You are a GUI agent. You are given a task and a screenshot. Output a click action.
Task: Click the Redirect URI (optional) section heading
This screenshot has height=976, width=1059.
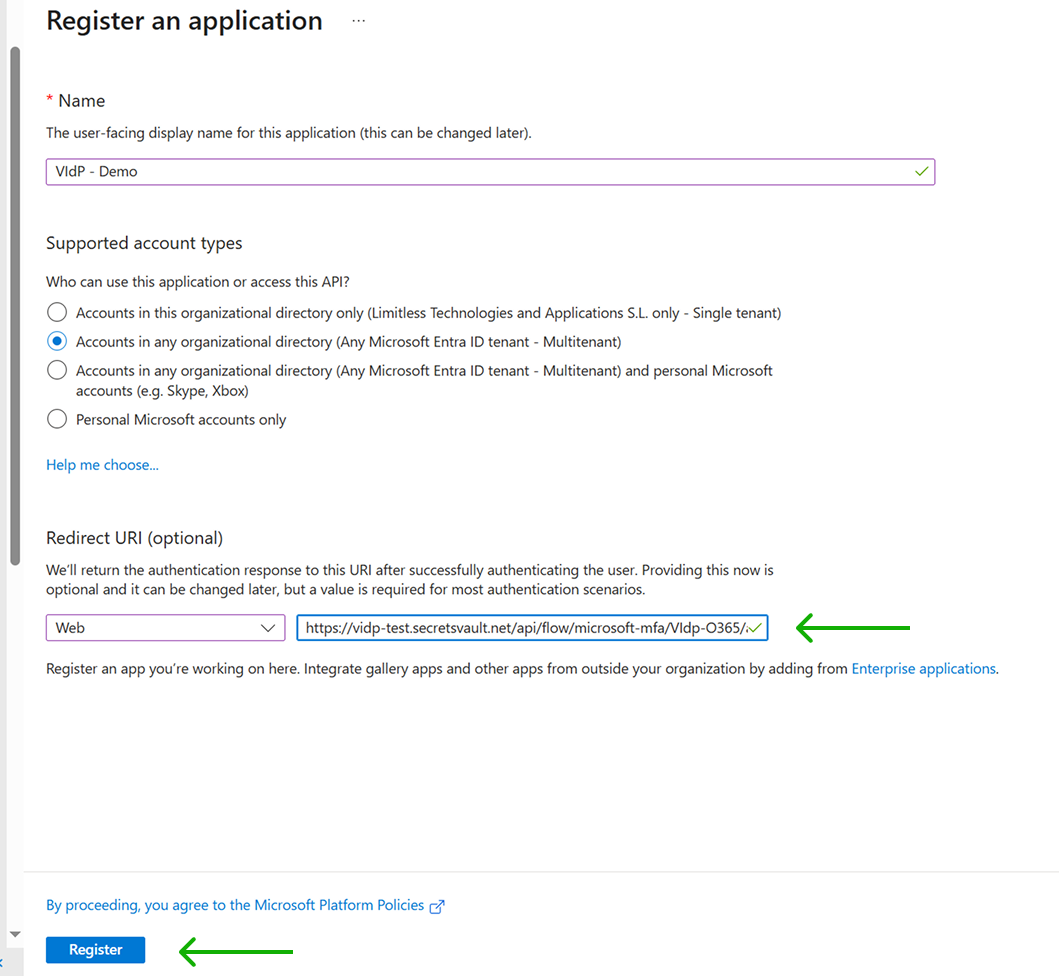click(x=134, y=538)
